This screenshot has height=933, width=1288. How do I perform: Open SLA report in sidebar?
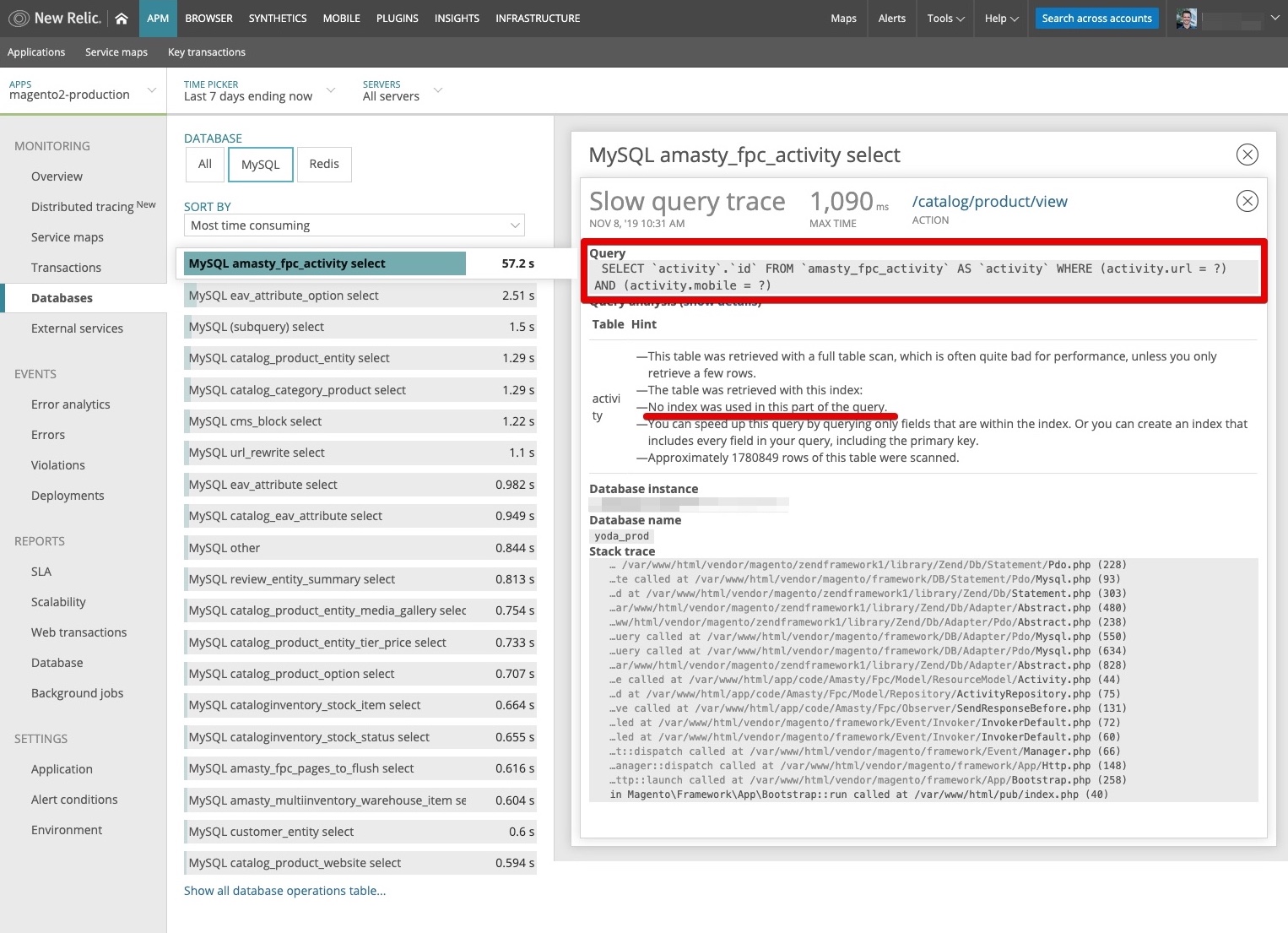(x=41, y=572)
